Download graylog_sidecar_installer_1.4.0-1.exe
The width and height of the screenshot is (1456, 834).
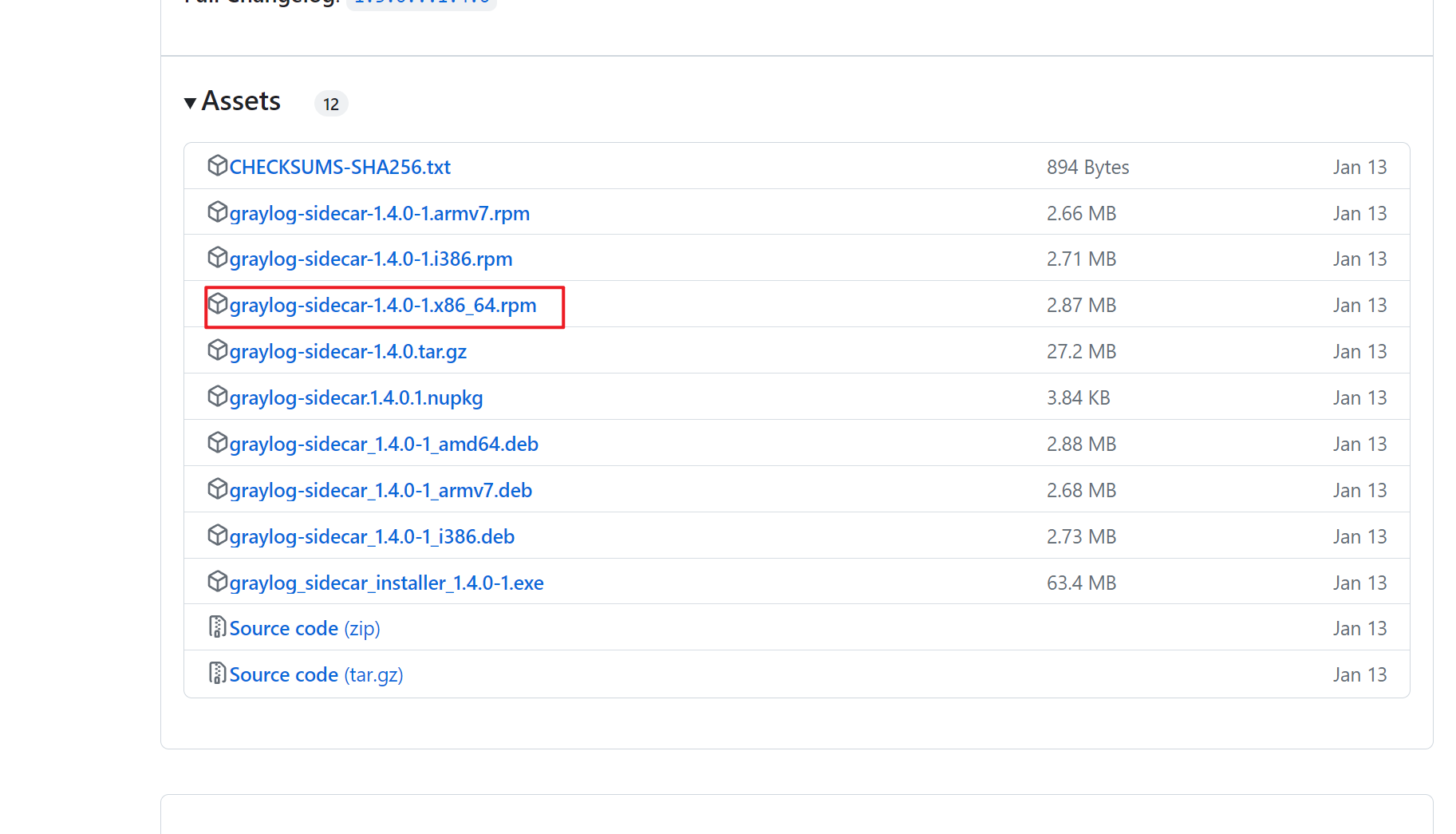[386, 583]
